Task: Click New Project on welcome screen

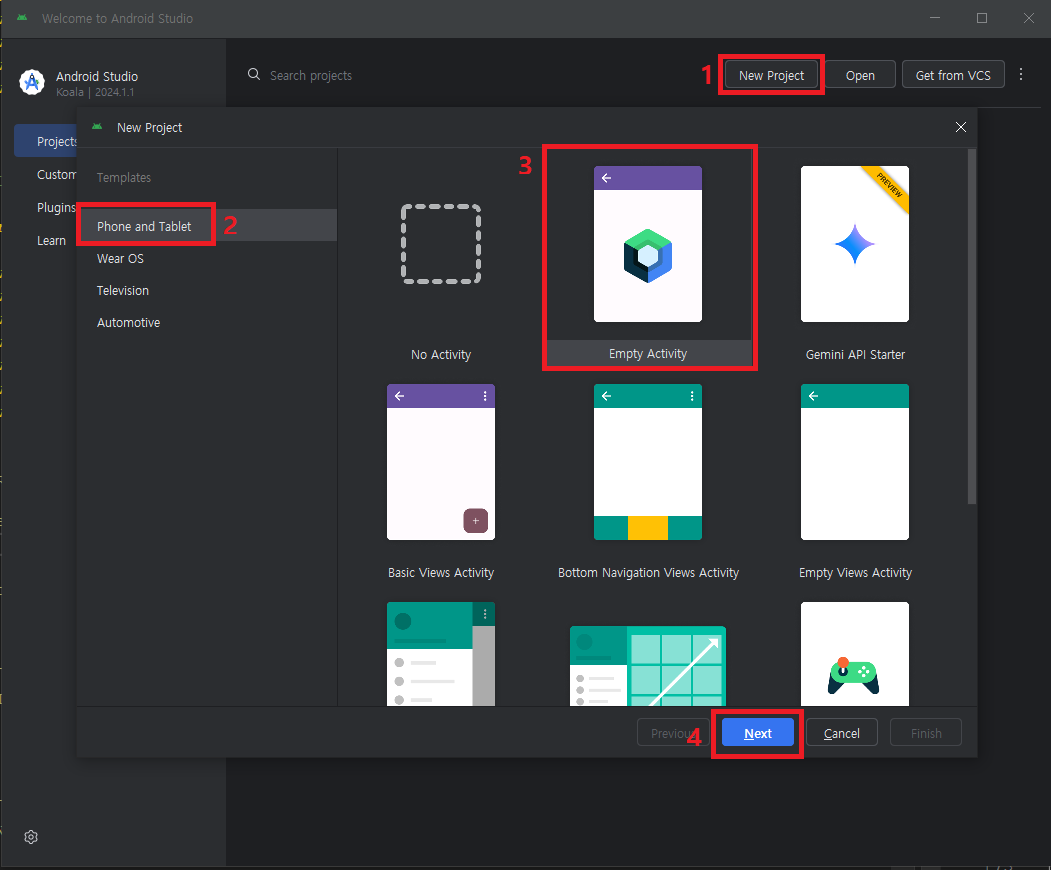Action: [771, 75]
